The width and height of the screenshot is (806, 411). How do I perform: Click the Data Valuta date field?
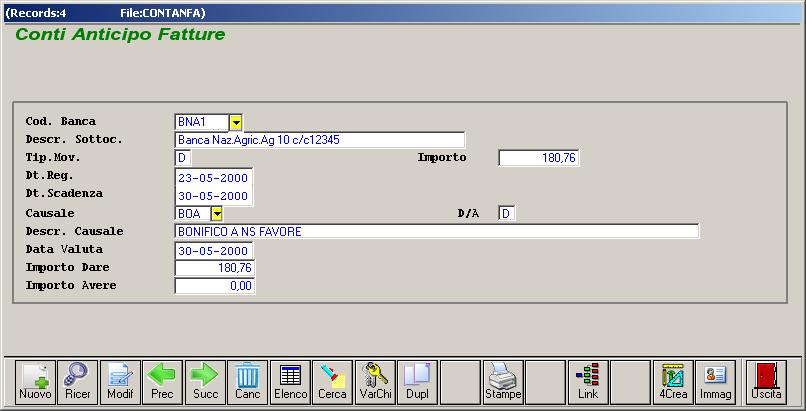pos(214,251)
